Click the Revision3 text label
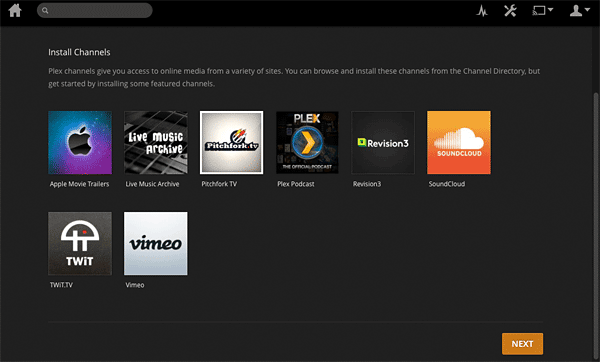The width and height of the screenshot is (600, 362). [x=367, y=184]
